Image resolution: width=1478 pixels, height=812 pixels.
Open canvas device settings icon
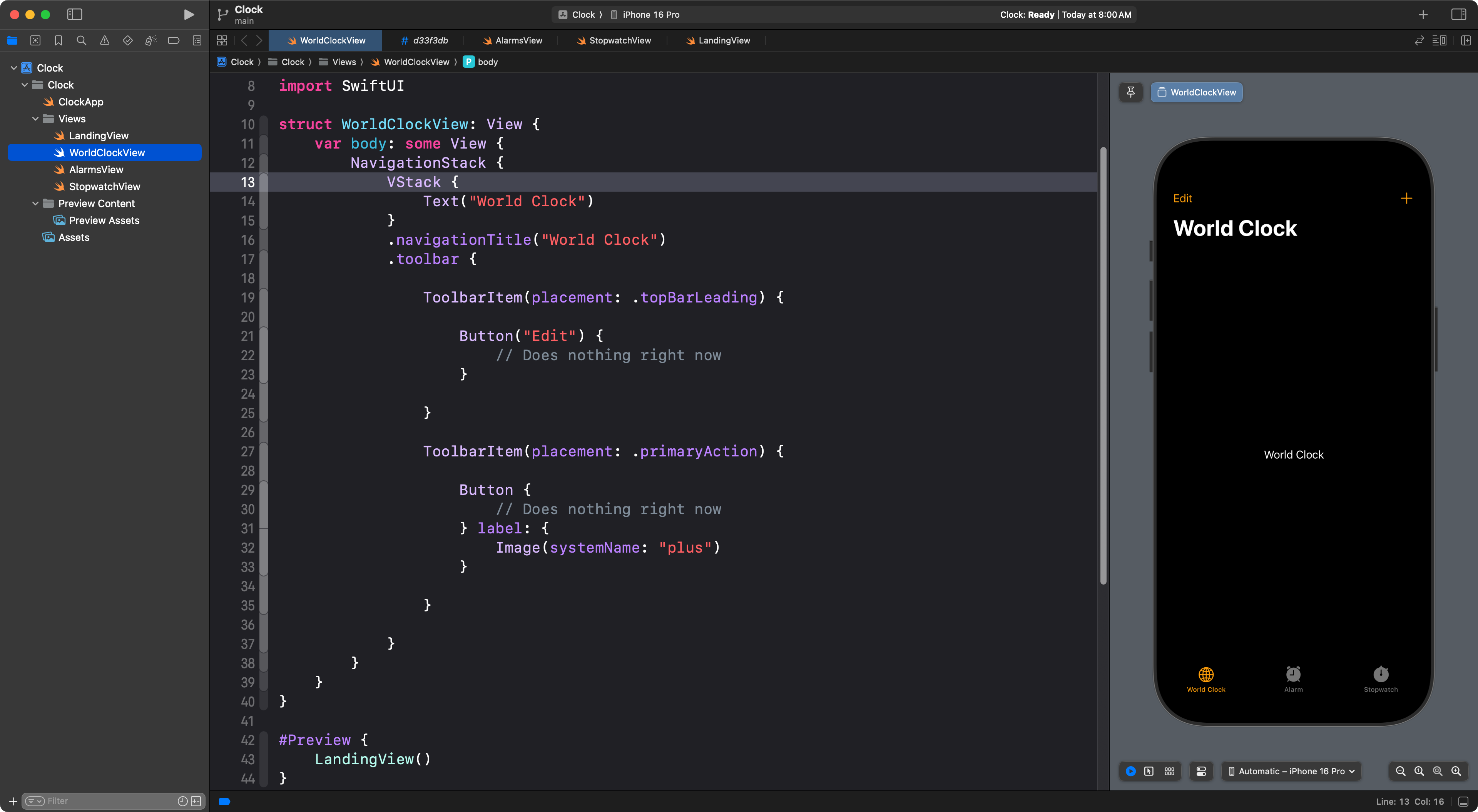[x=1201, y=771]
